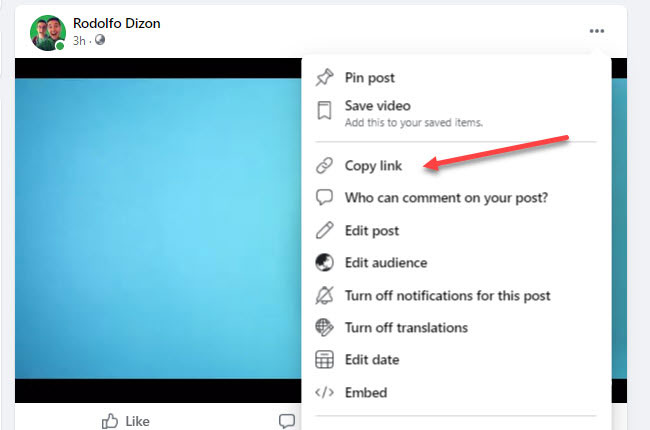Screen dimensions: 650x430
Task: Click the 3h post timestamp
Action: pos(79,41)
